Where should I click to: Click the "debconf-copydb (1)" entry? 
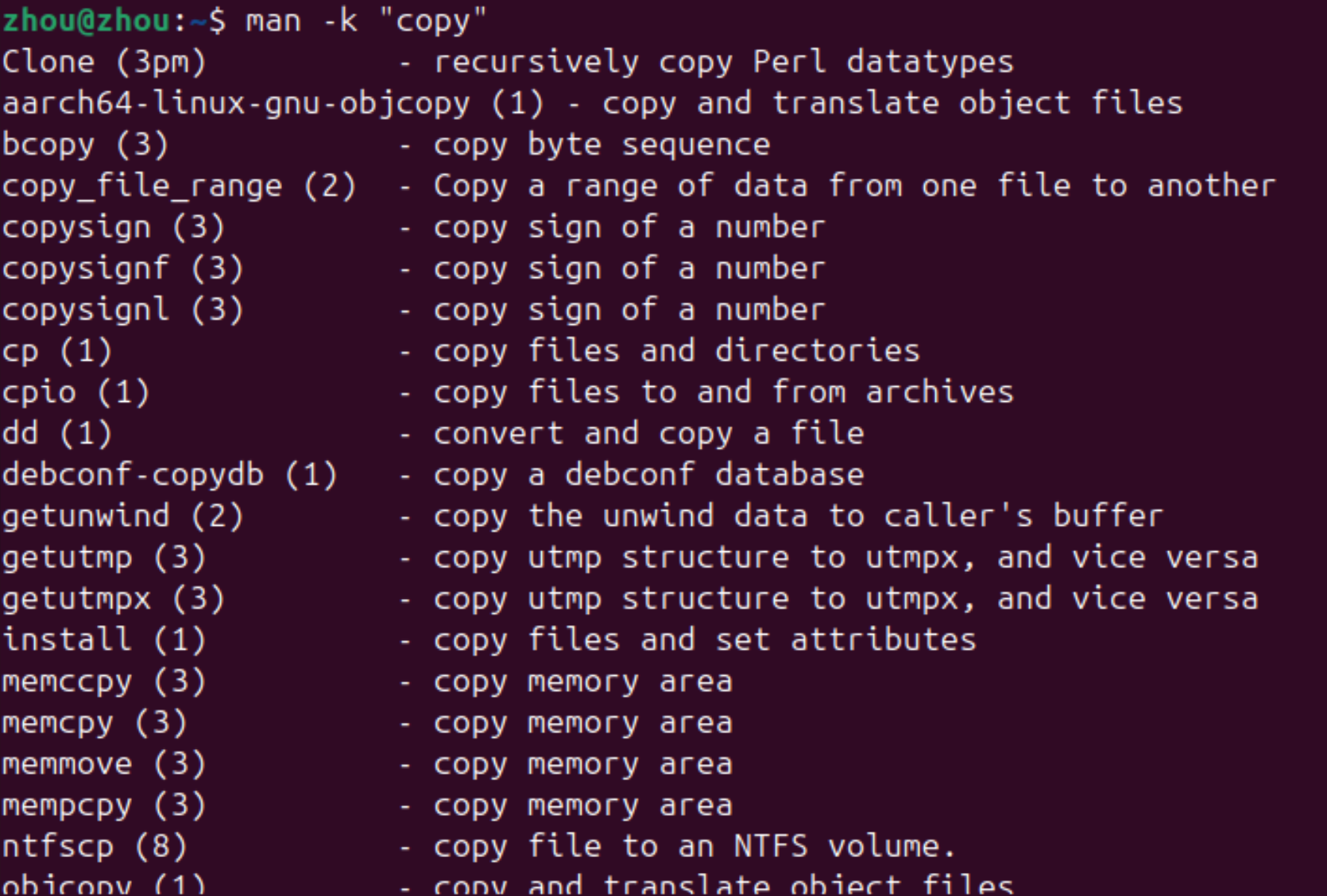(169, 475)
